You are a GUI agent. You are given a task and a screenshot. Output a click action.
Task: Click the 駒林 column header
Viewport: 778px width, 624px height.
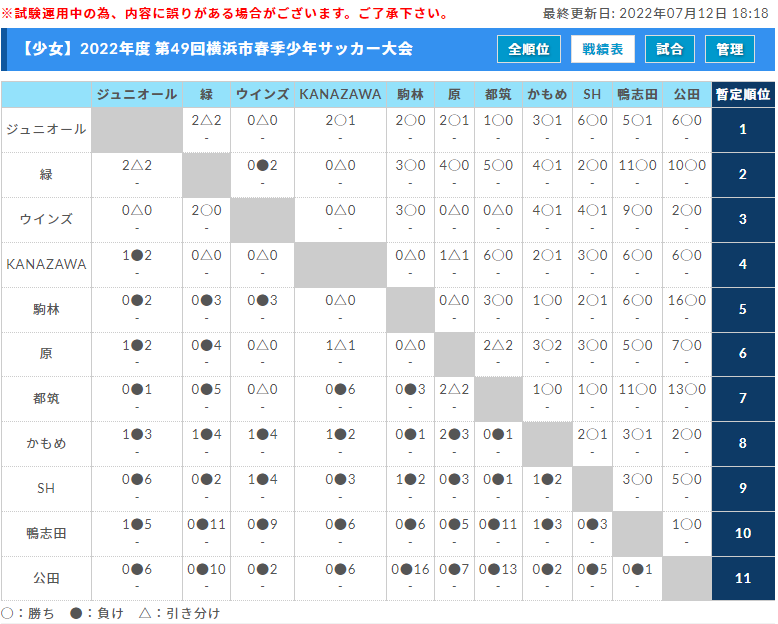(x=410, y=95)
